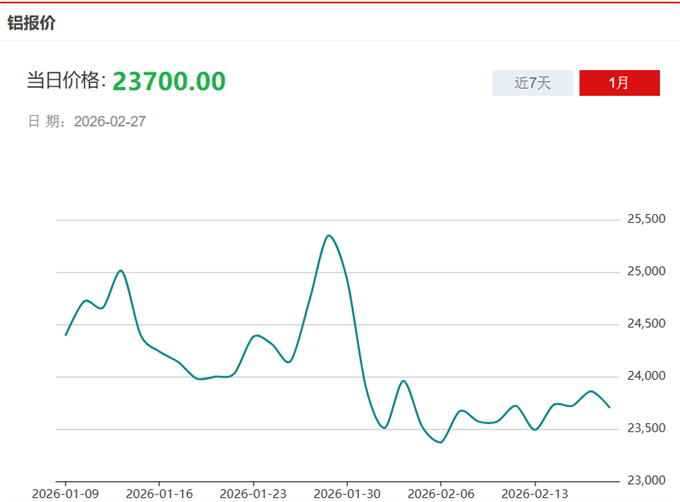680x502 pixels.
Task: Click the 24,500 y-axis label
Action: pyautogui.click(x=645, y=324)
